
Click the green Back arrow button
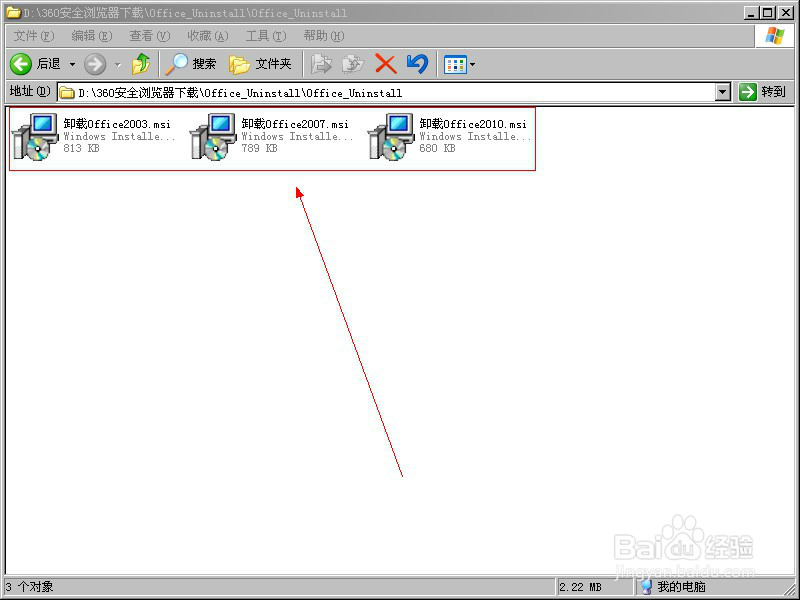(21, 64)
